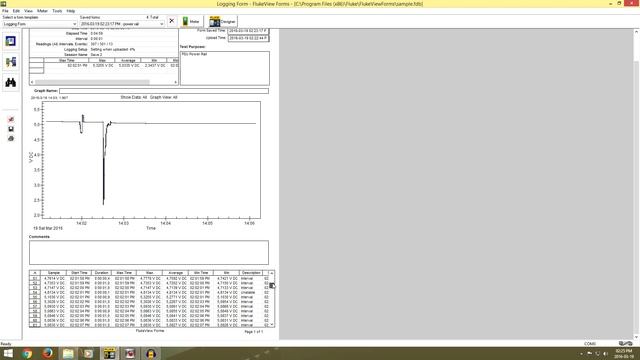Screen dimensions: 640x360
Task: Open File Explorer from the taskbar
Action: (x=68, y=353)
